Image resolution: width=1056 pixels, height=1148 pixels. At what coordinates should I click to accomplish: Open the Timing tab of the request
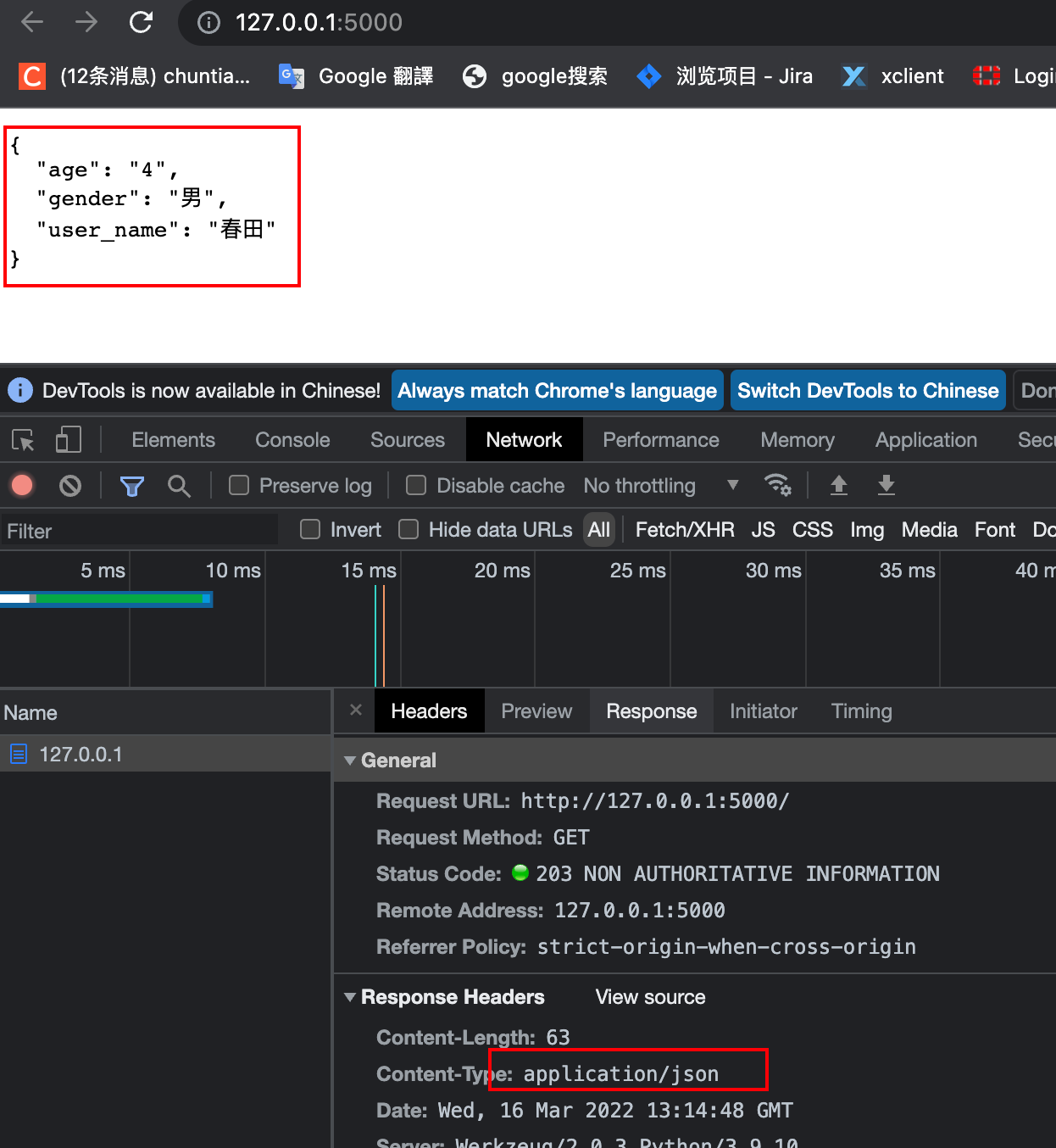coord(861,711)
